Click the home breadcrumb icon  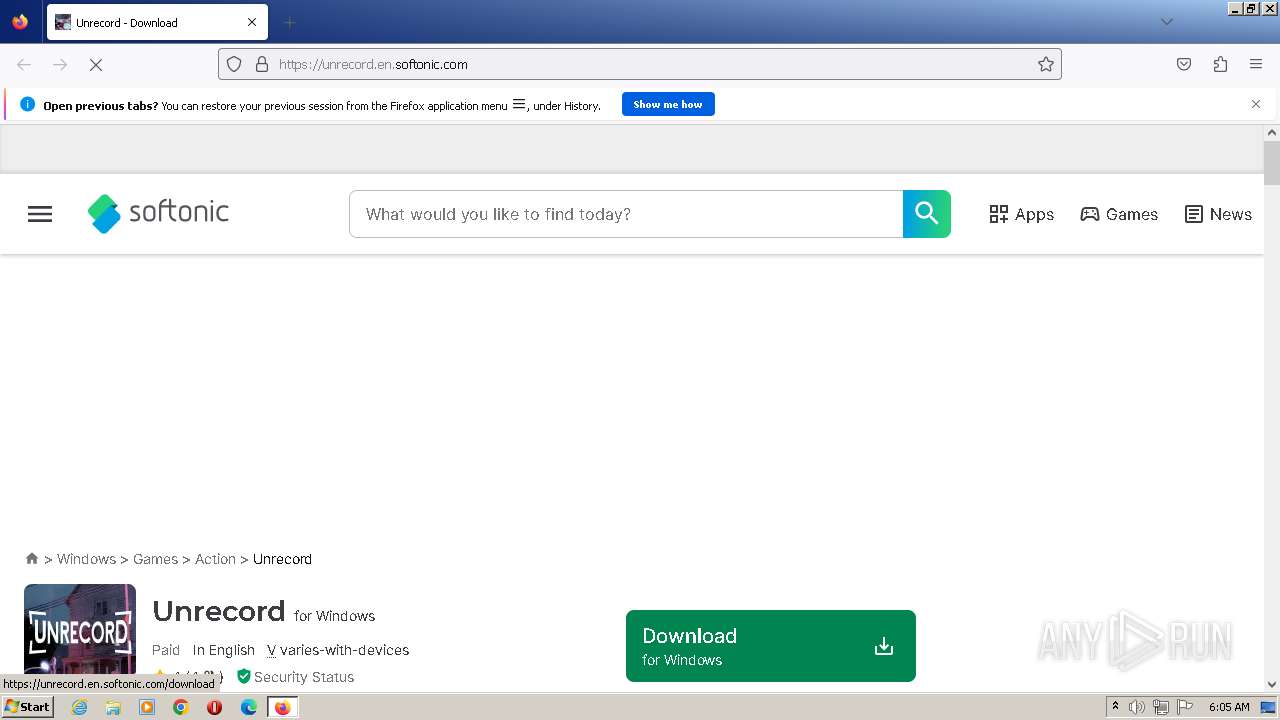pyautogui.click(x=32, y=559)
